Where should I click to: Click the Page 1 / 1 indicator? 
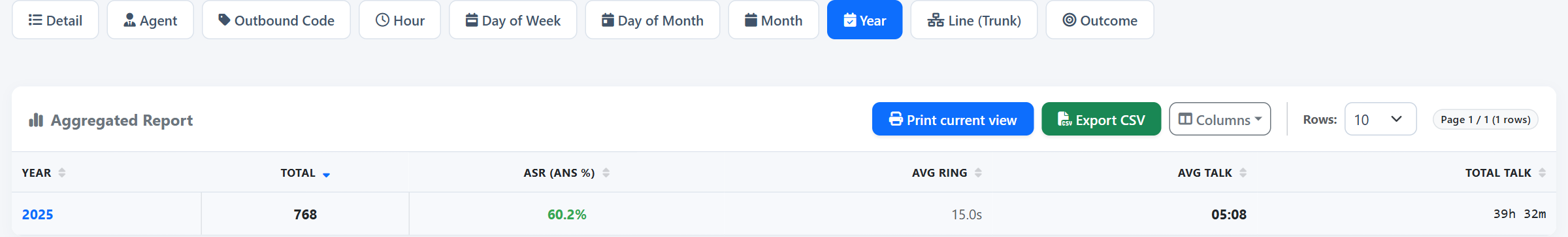[1486, 120]
